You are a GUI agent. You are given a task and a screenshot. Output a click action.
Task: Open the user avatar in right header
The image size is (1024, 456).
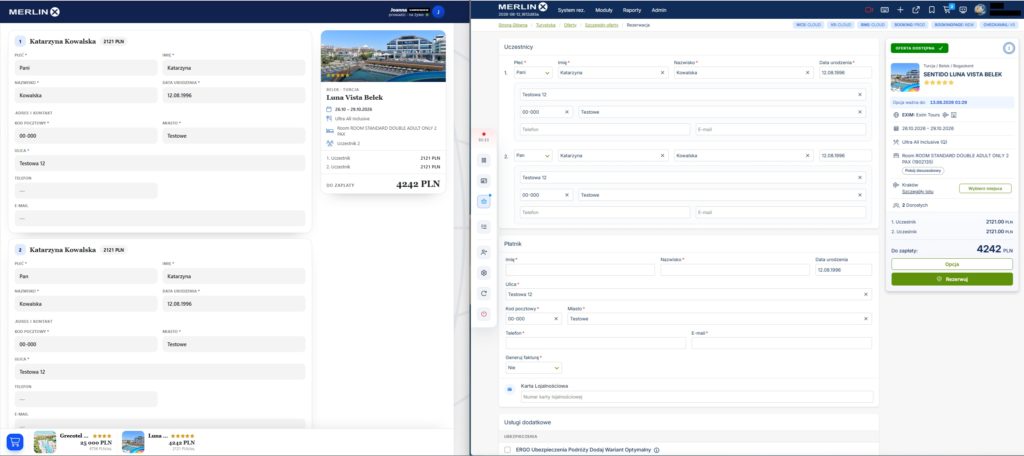[x=980, y=10]
